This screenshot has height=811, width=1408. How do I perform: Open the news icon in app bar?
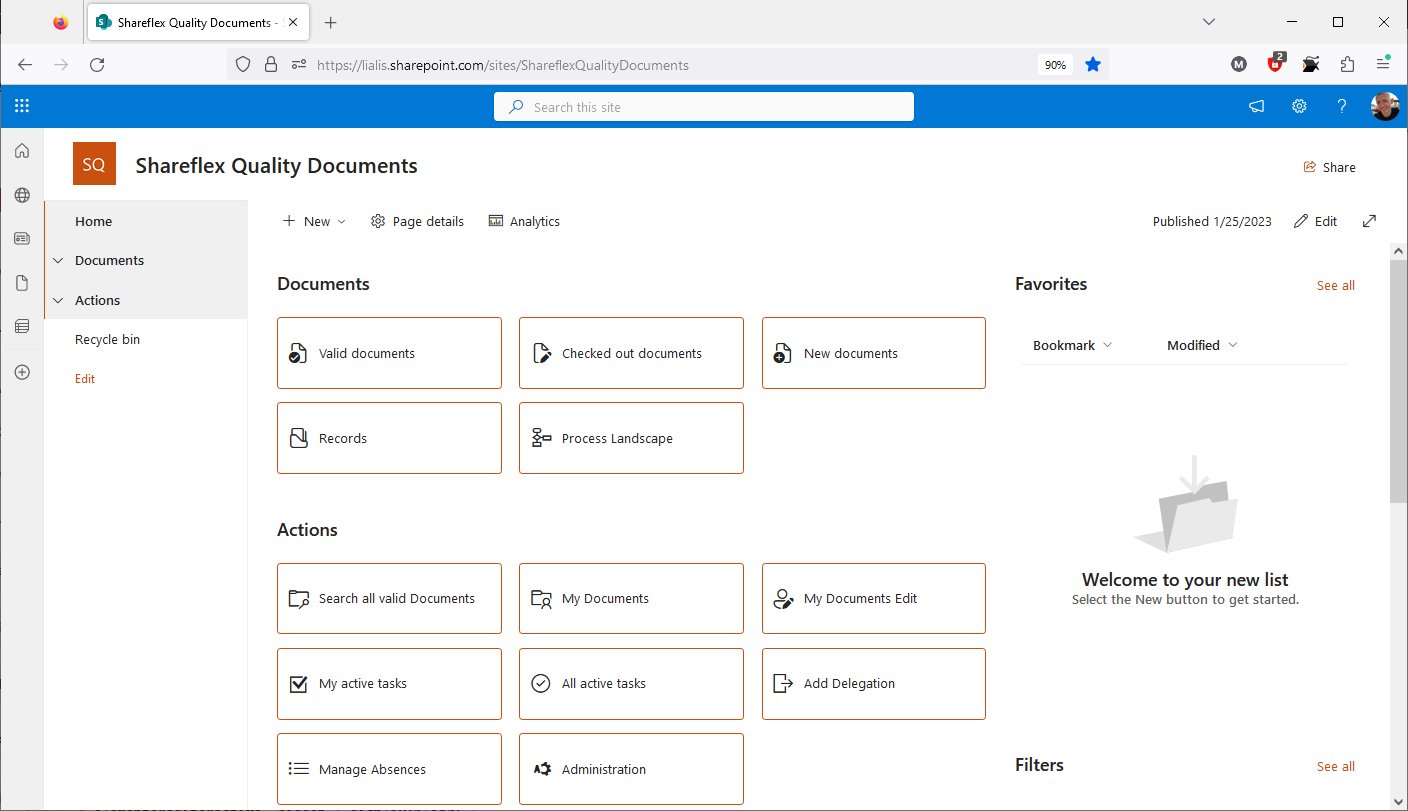click(22, 239)
